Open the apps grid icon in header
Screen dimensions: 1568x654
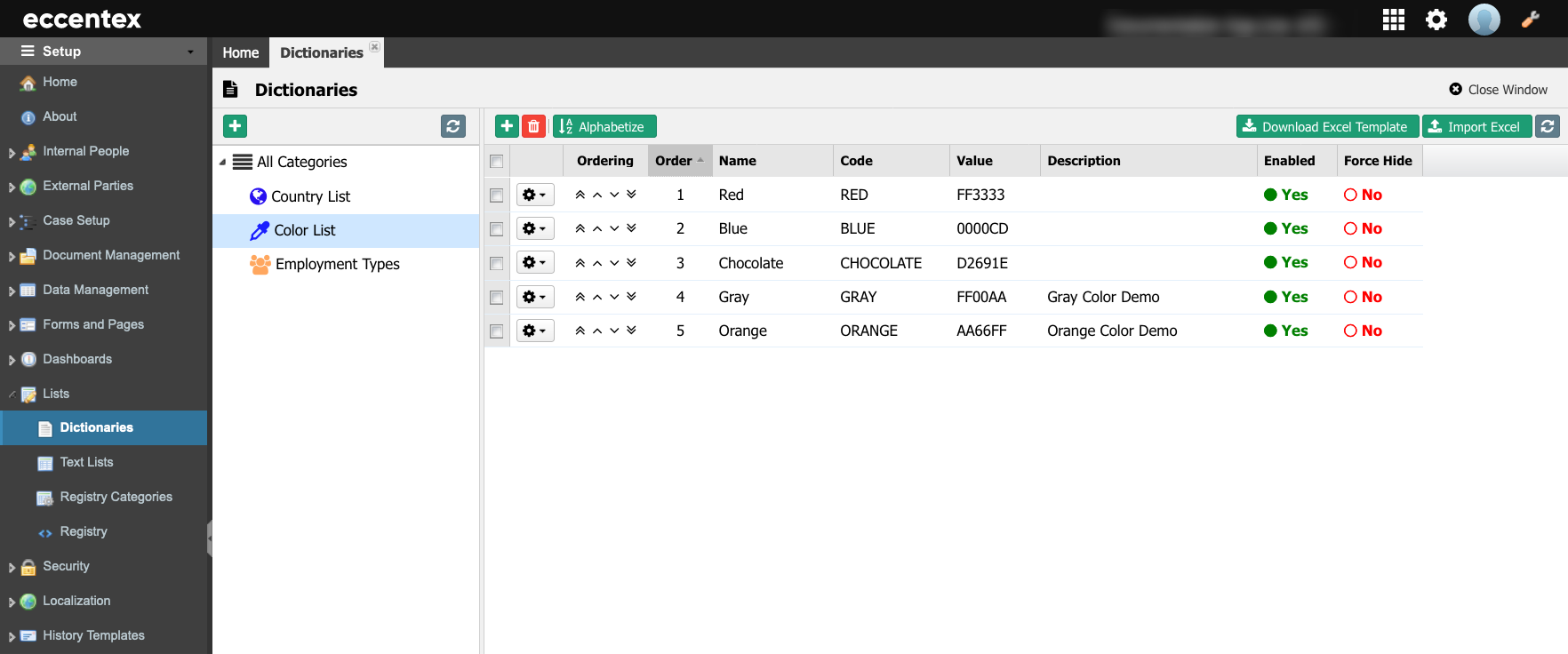pyautogui.click(x=1393, y=20)
